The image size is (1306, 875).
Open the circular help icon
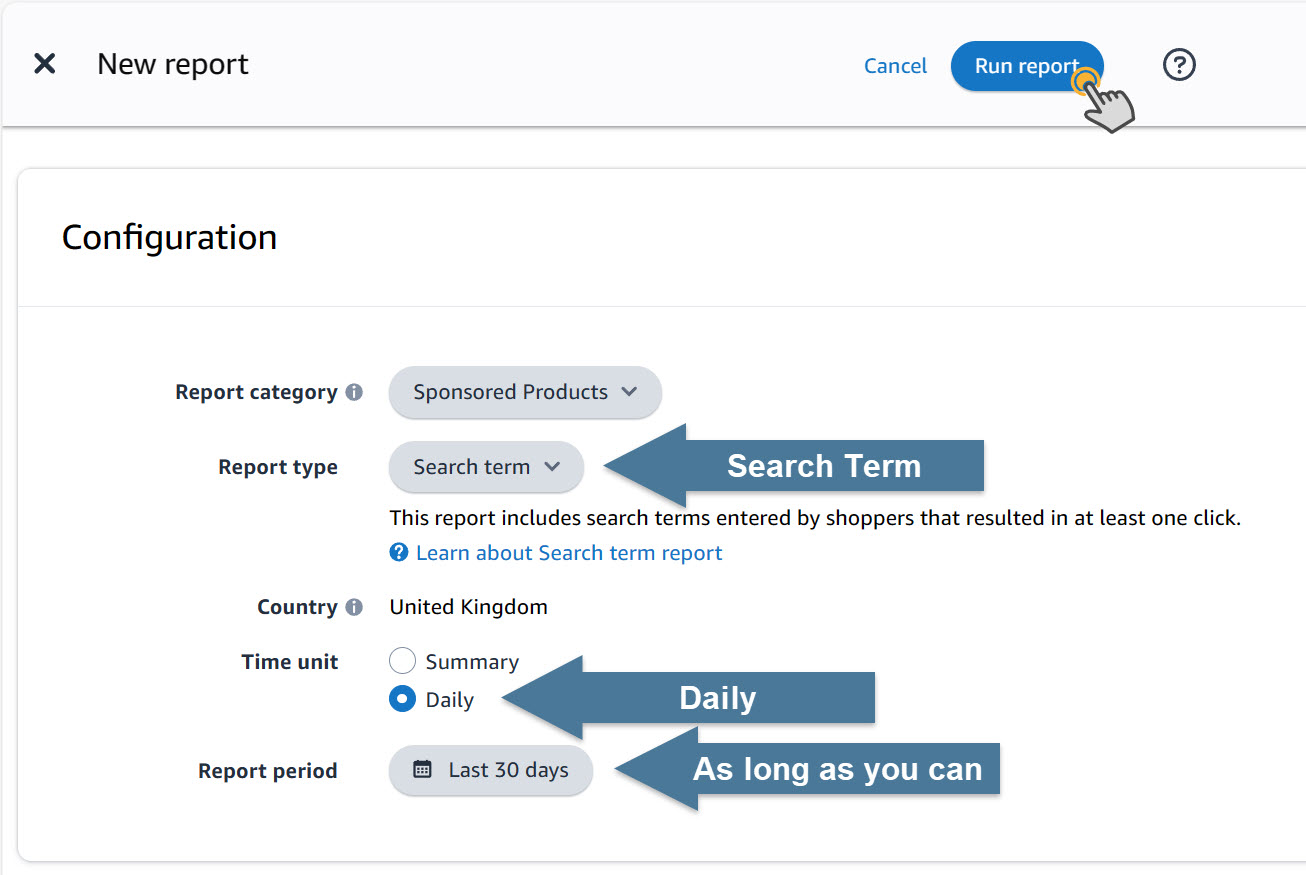click(1178, 64)
